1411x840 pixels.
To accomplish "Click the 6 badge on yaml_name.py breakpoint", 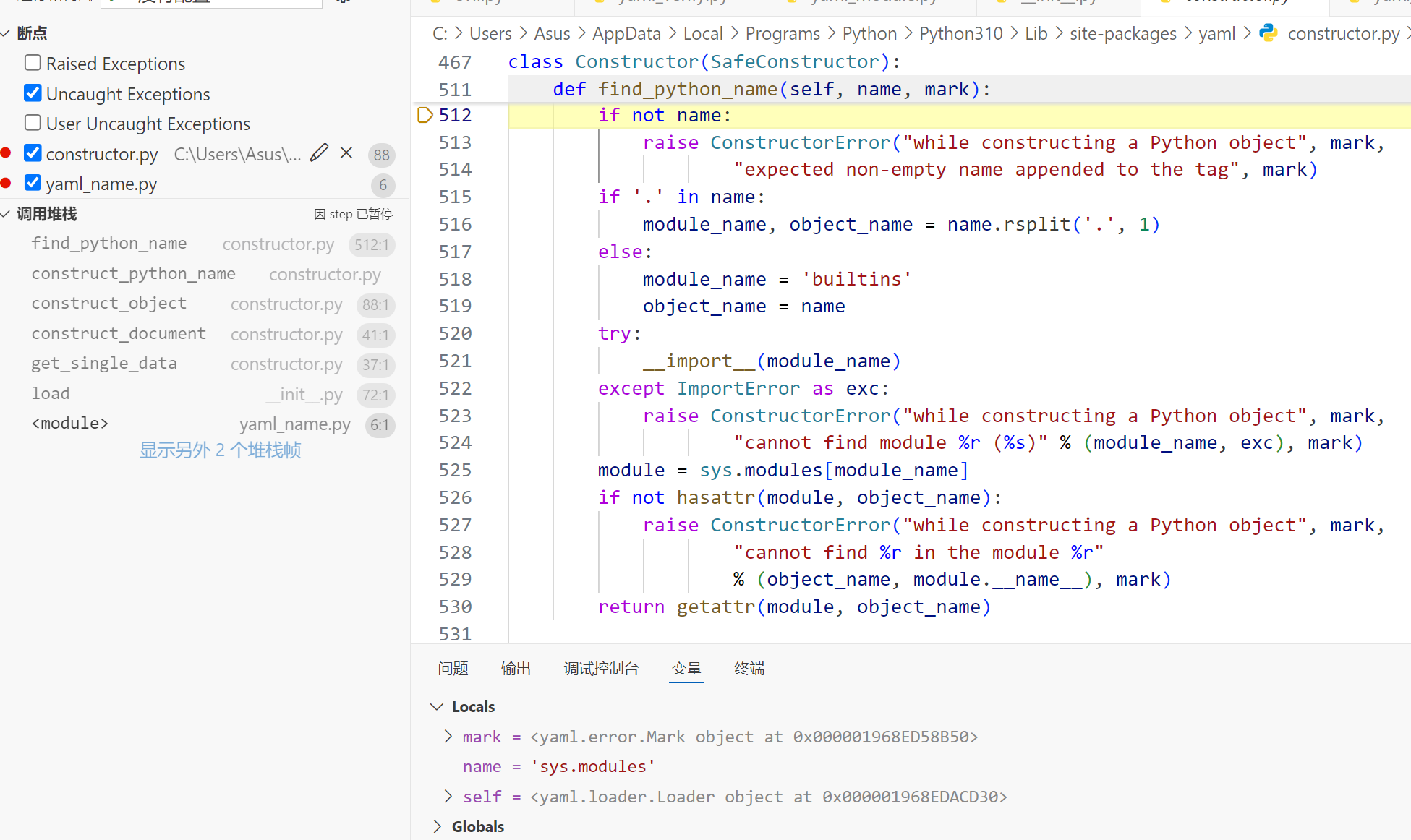I will coord(383,185).
